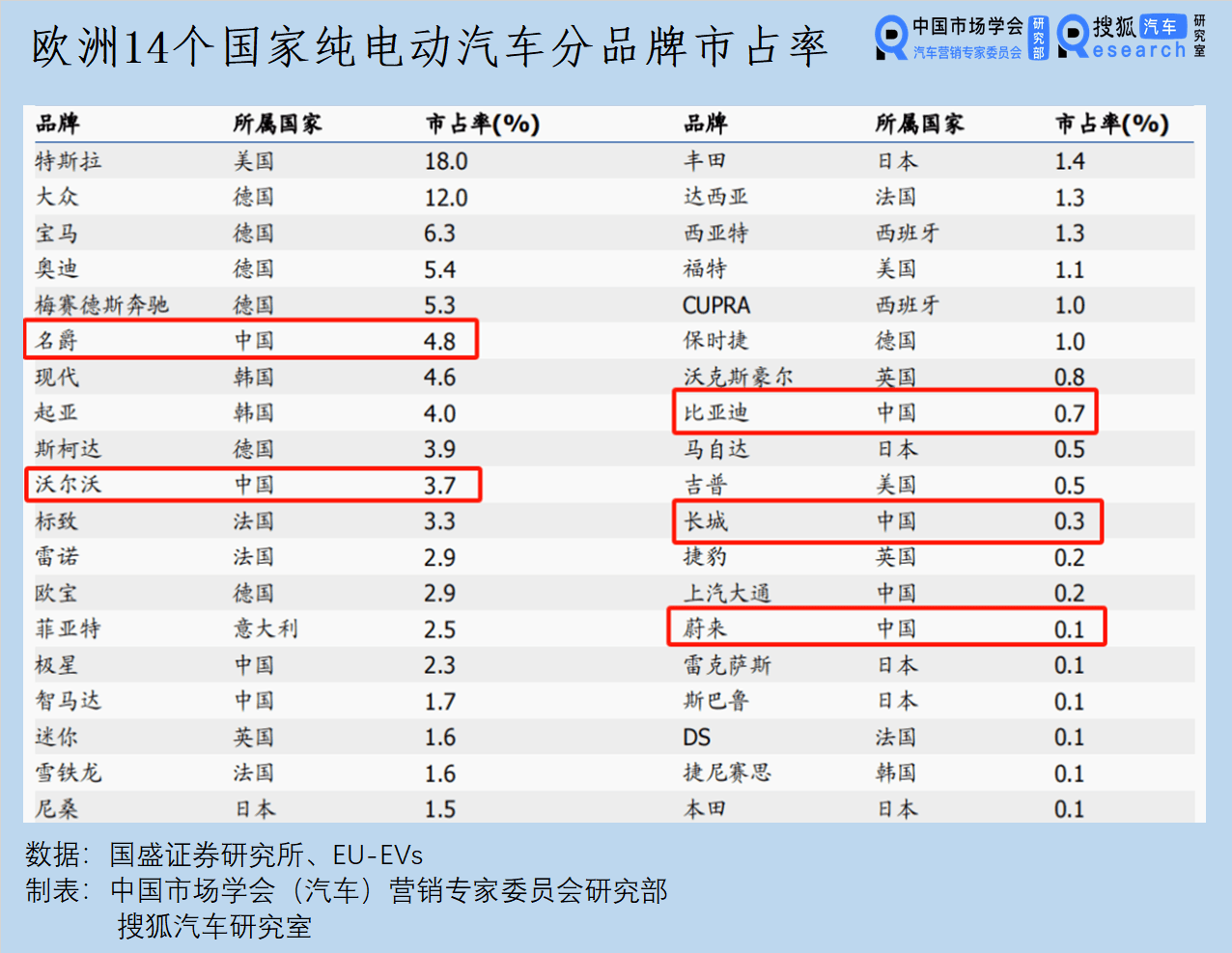This screenshot has height=953, width=1232.
Task: Click the brand cell 雪铁龙
Action: [69, 772]
